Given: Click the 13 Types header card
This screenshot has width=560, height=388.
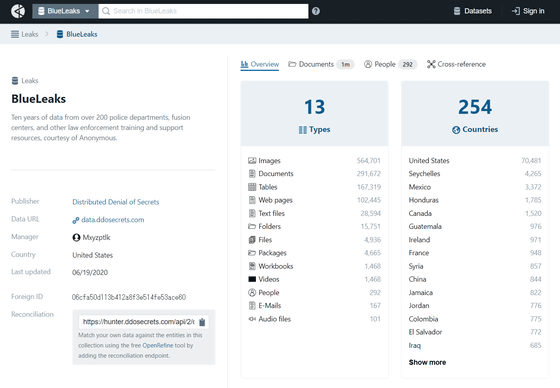Looking at the screenshot, I should pyautogui.click(x=314, y=114).
